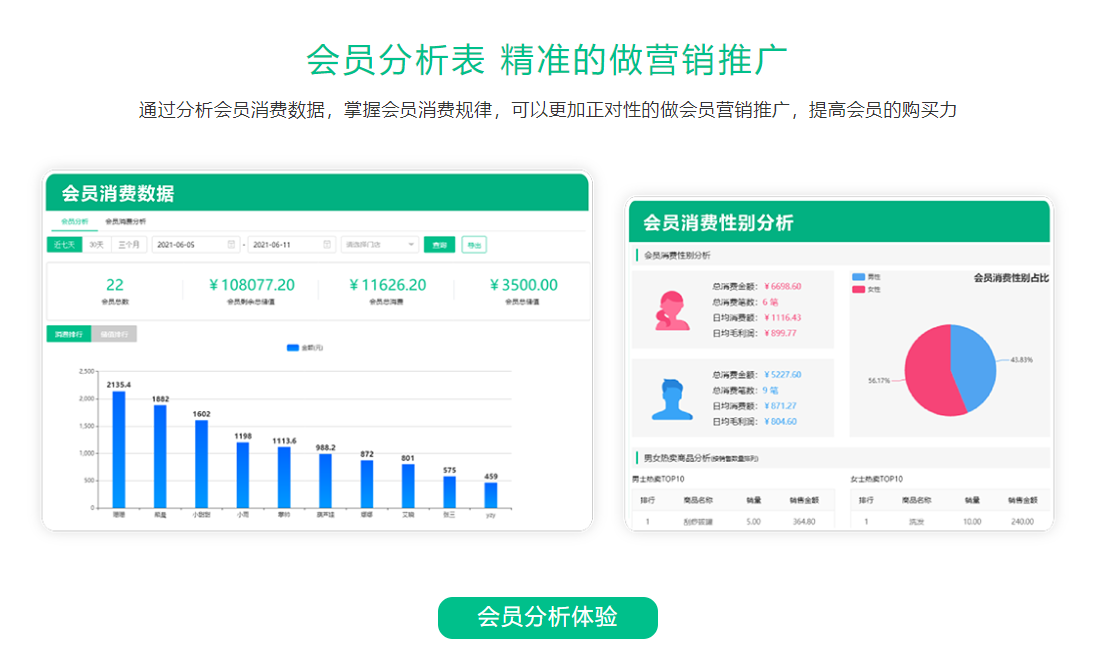Viewport: 1095px width, 657px height.
Task: Select the 消费排行 ranking tab
Action: coord(68,334)
